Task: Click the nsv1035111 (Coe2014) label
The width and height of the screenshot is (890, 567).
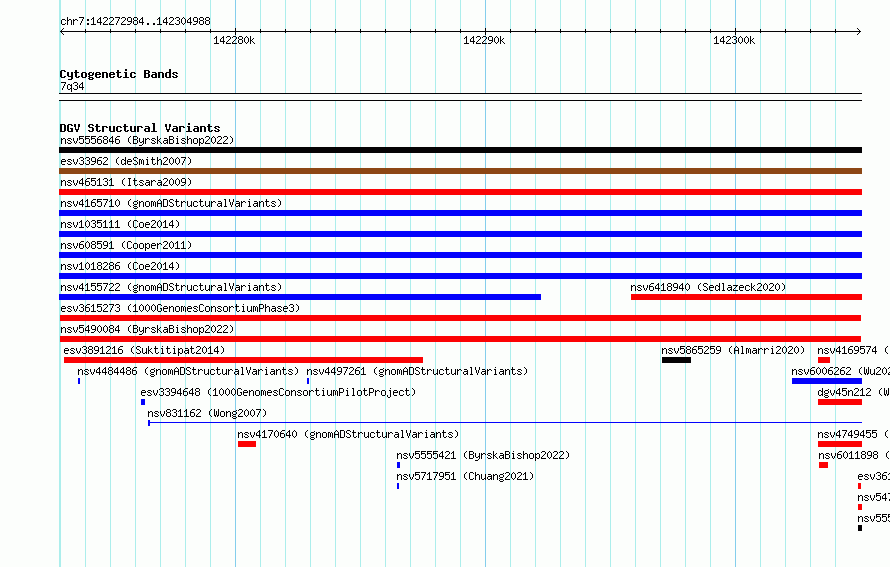Action: pyautogui.click(x=120, y=224)
